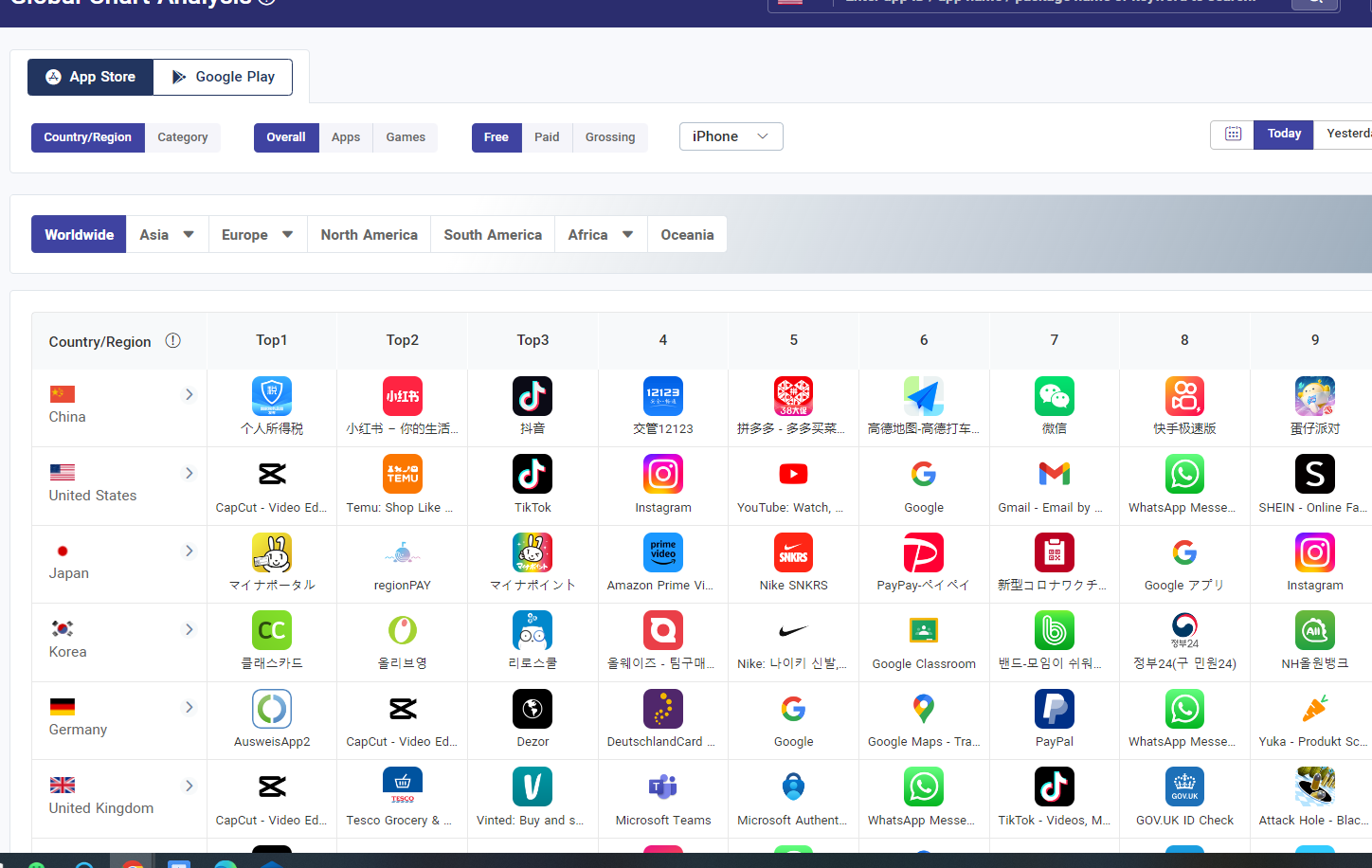The image size is (1372, 868).
Task: Click the Yuka app icon
Action: coord(1315,709)
